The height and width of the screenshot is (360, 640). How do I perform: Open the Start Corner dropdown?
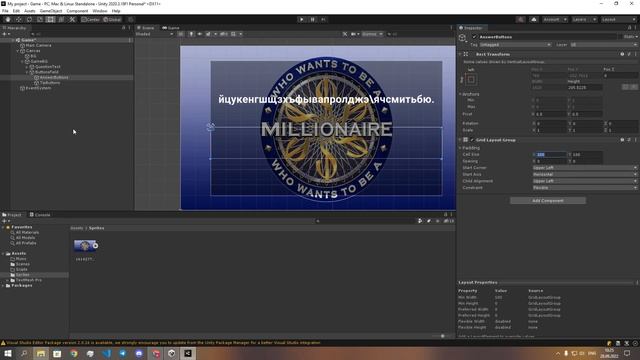click(x=585, y=168)
